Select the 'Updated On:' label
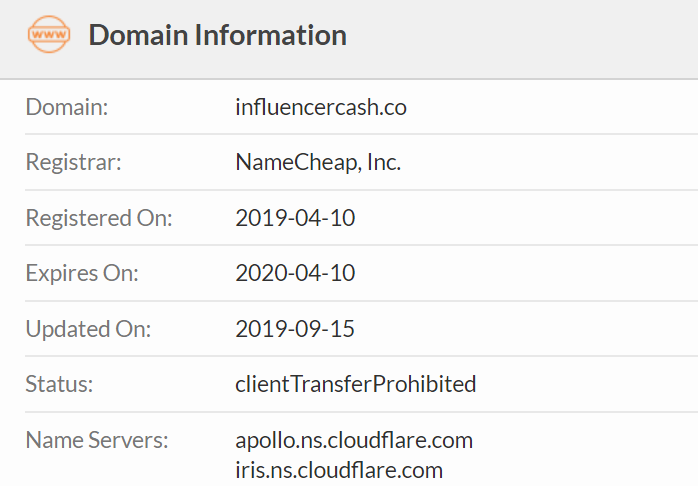Image resolution: width=698 pixels, height=486 pixels. tap(88, 328)
